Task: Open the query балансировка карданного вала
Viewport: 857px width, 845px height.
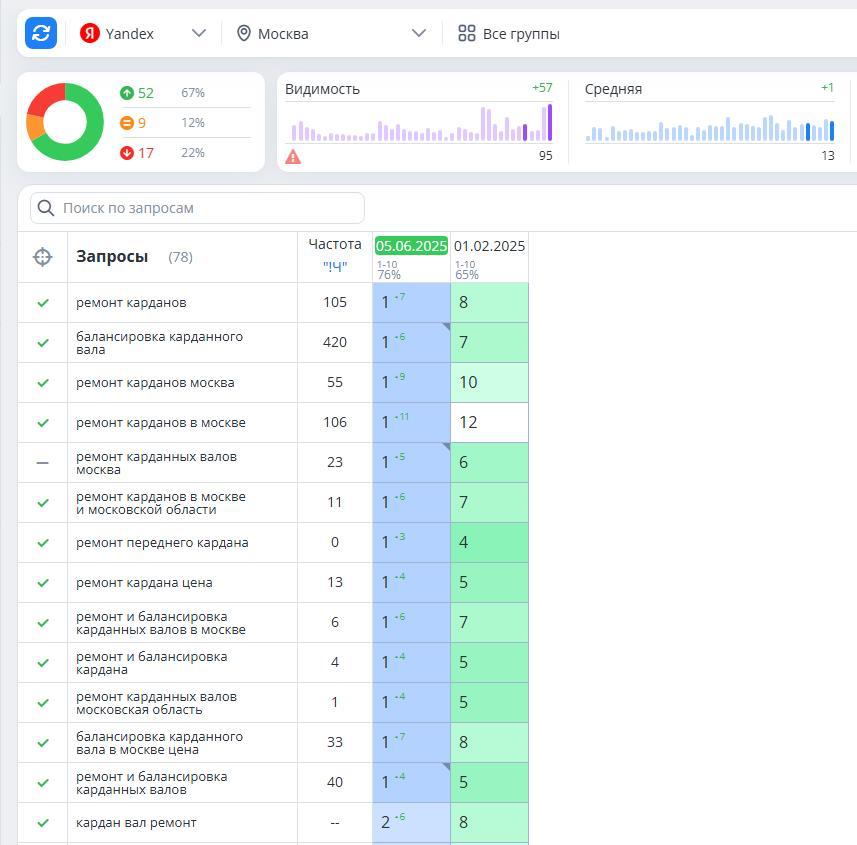Action: pos(159,343)
